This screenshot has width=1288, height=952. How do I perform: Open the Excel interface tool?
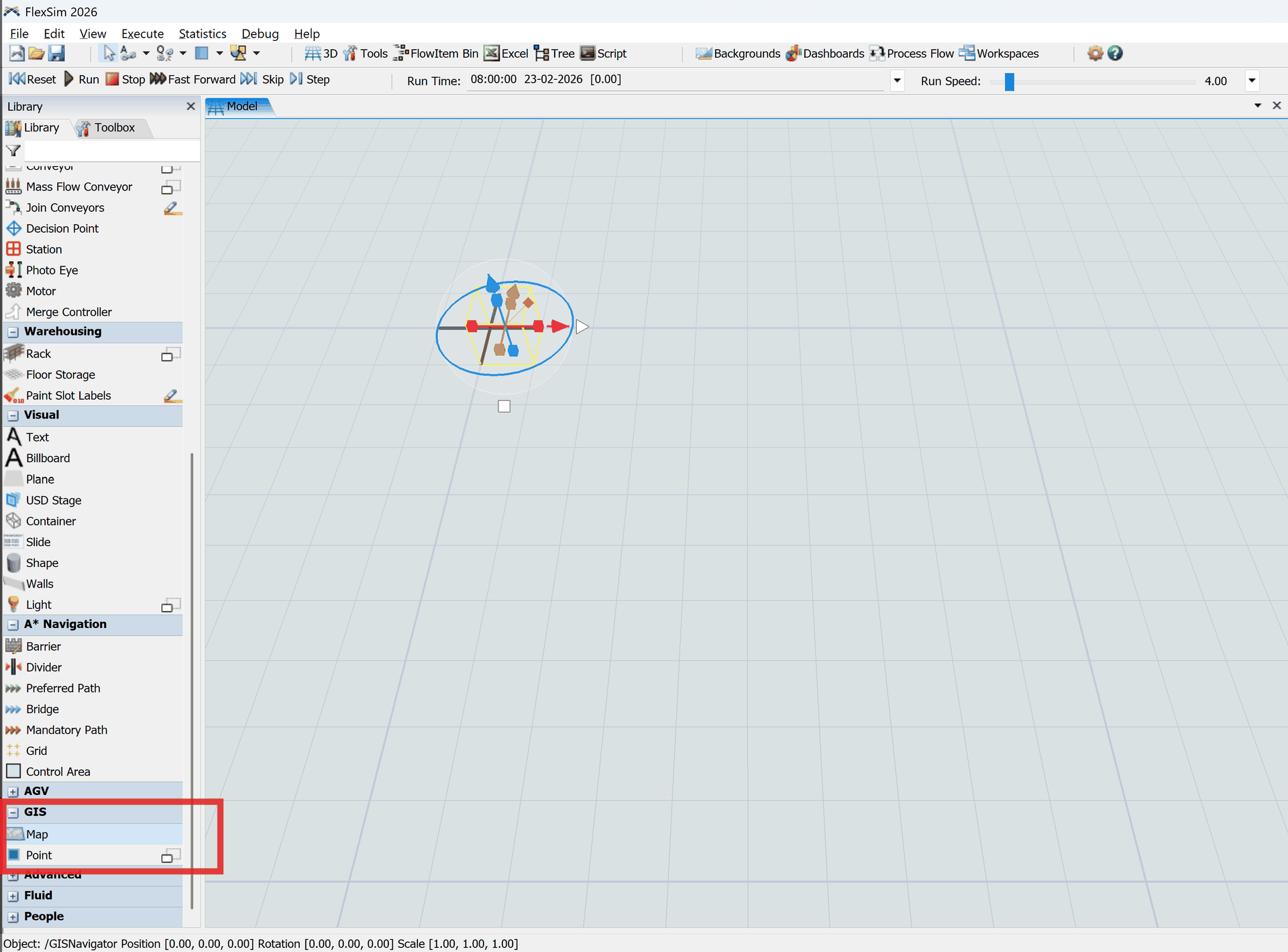point(506,53)
